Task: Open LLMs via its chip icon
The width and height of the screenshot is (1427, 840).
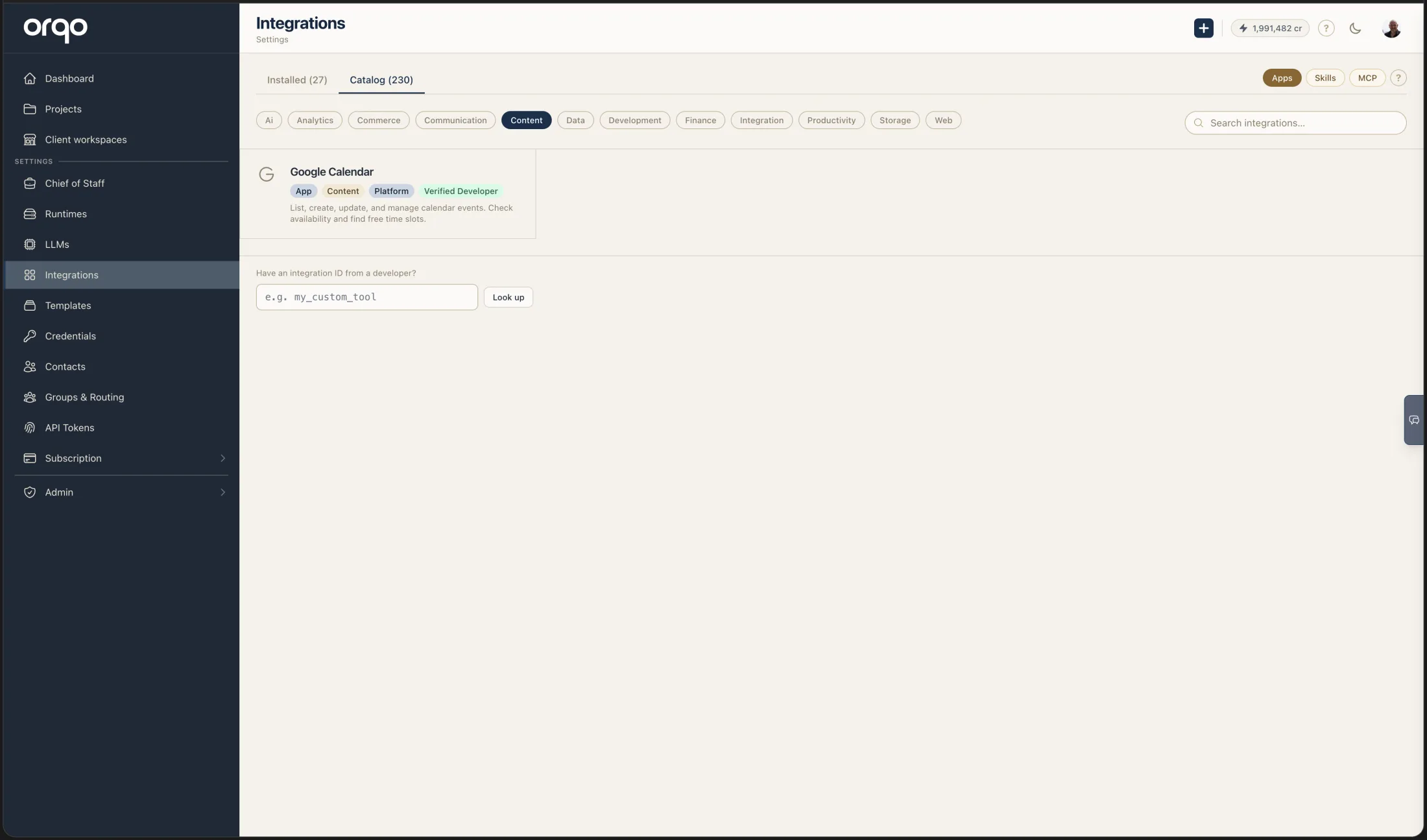Action: pos(30,244)
